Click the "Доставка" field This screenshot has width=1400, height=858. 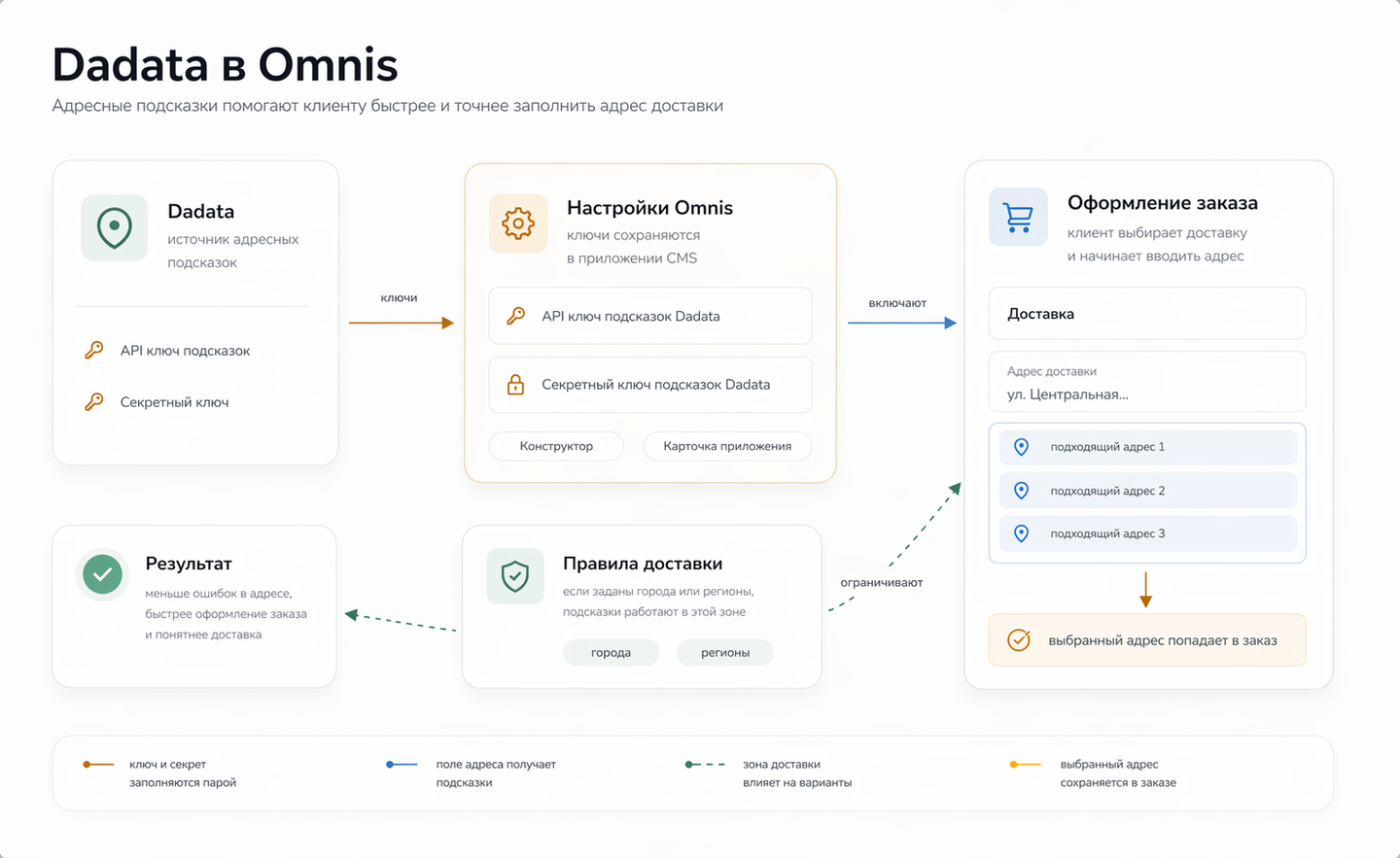(x=1147, y=313)
